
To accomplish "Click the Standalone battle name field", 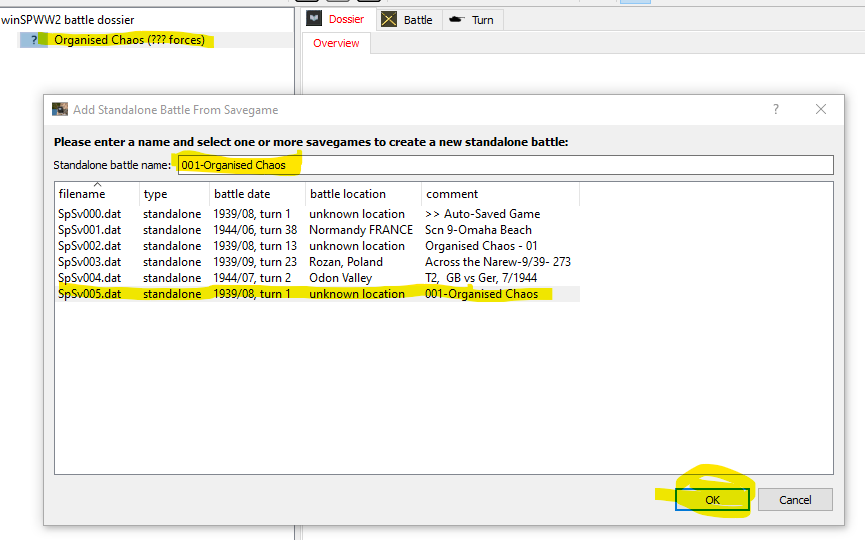I will point(504,165).
